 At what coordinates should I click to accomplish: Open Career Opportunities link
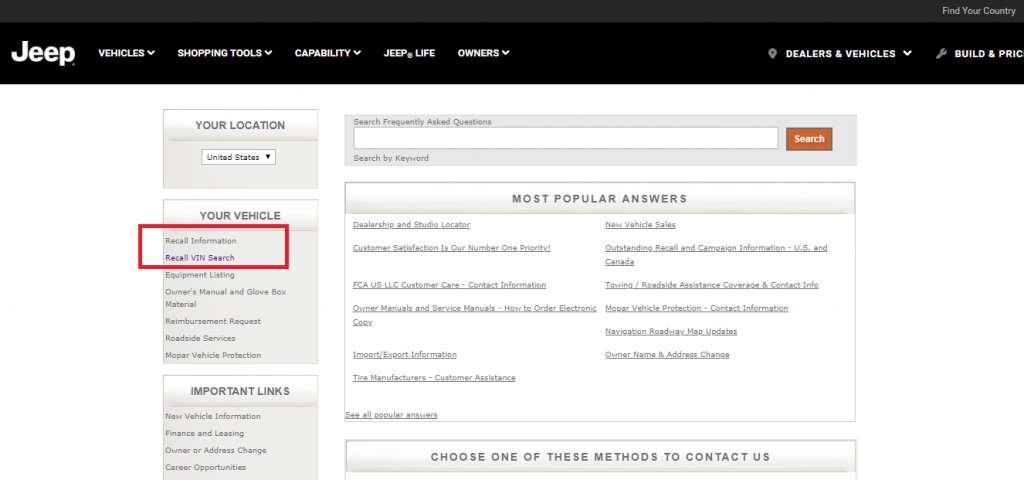[x=206, y=467]
